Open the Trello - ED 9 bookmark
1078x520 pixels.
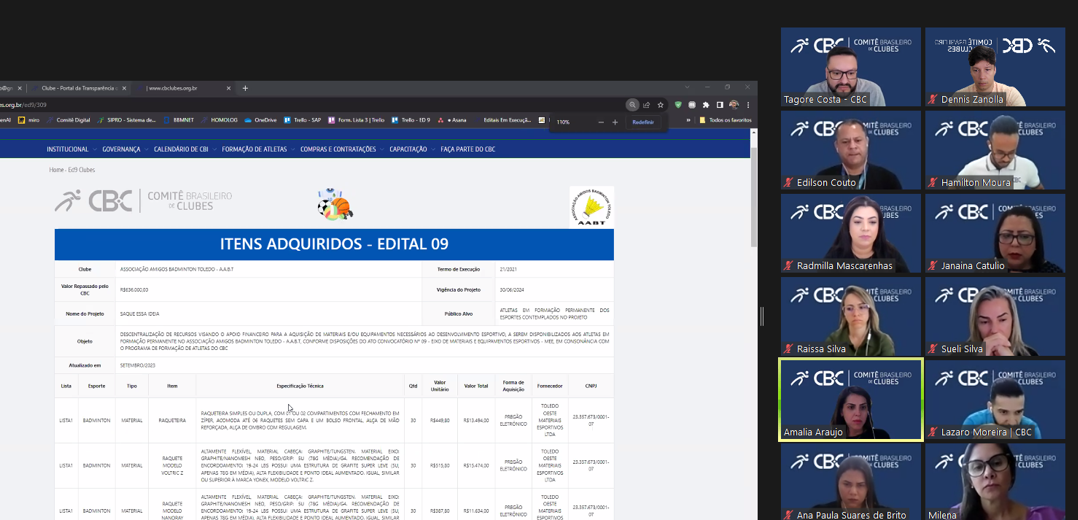coord(411,120)
